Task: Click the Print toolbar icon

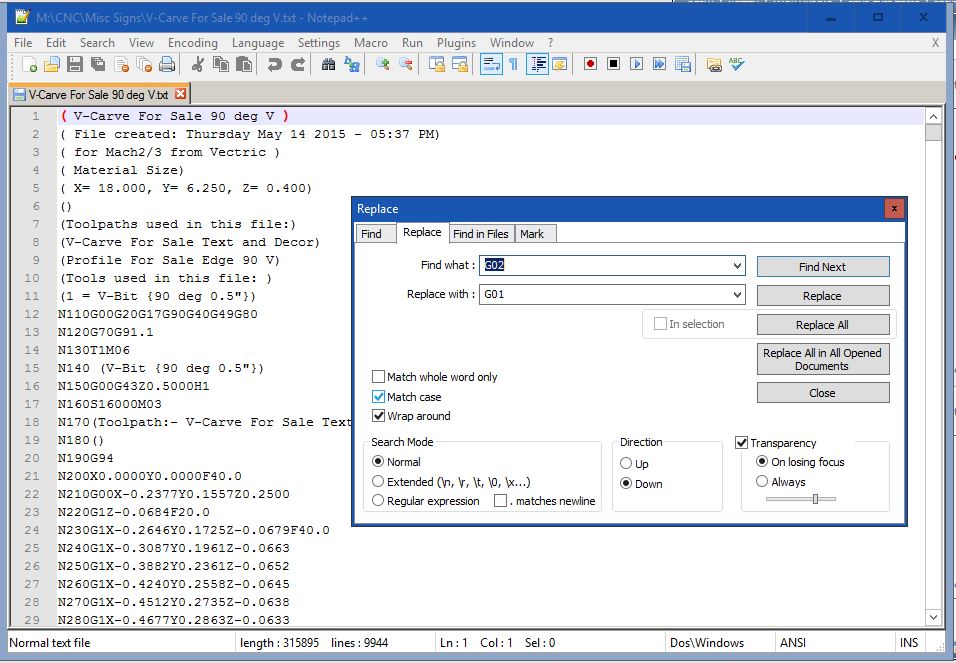Action: click(166, 64)
